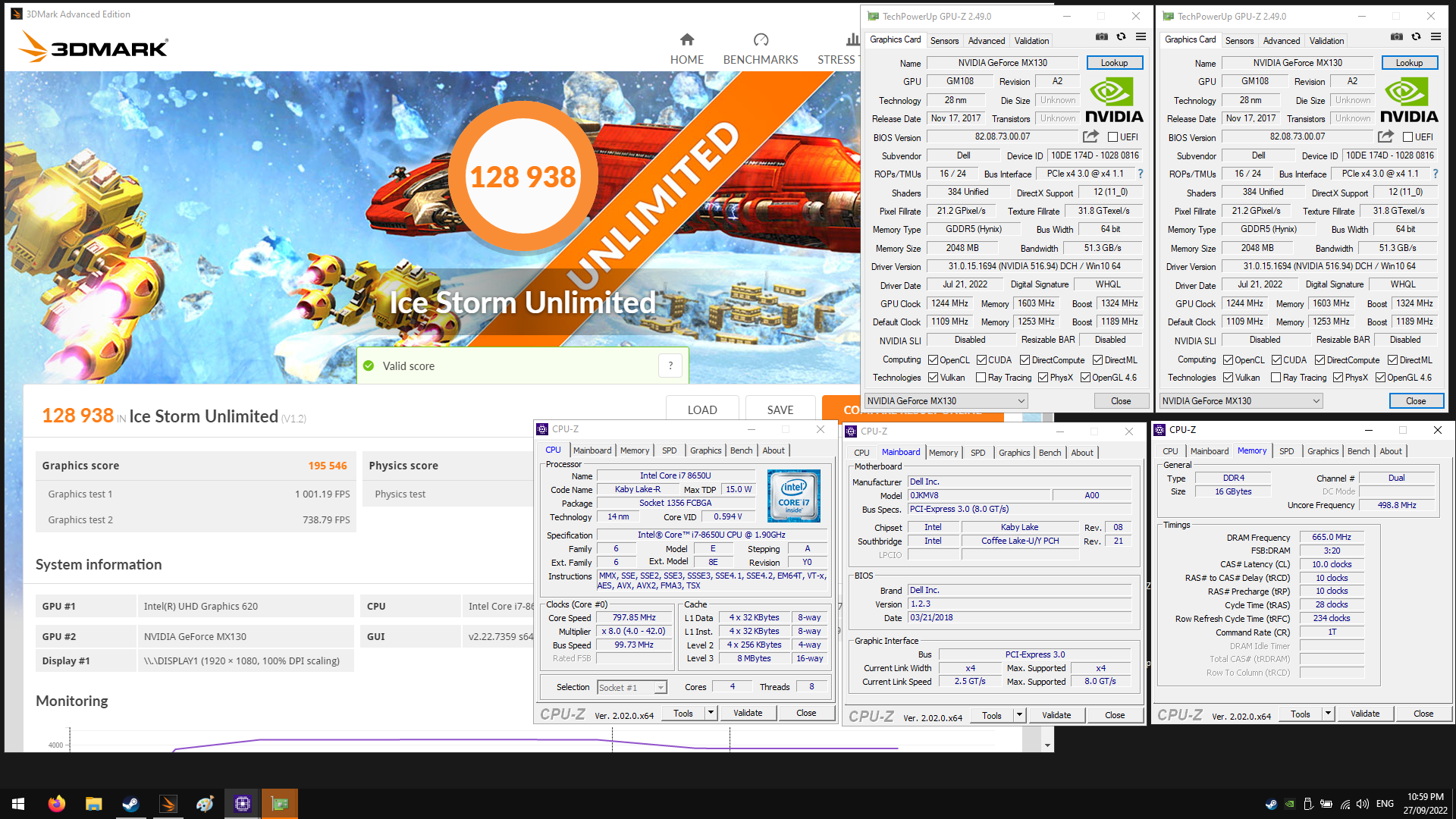Click Bus Interface question mark in right GPU-Z
This screenshot has height=819, width=1456.
click(x=1435, y=174)
